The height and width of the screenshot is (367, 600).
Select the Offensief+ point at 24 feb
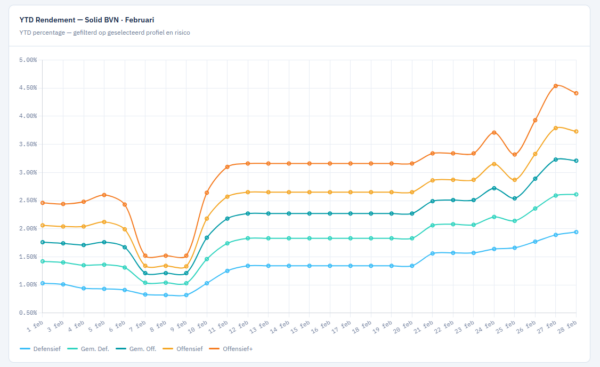tap(494, 132)
